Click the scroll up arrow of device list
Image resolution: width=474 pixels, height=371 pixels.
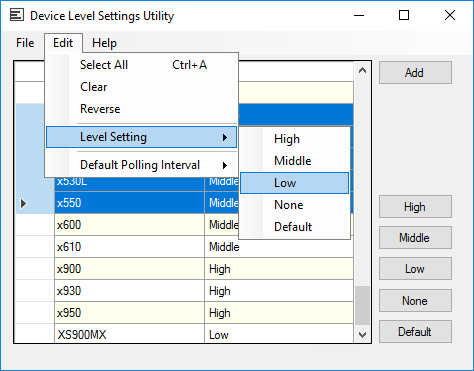(362, 70)
